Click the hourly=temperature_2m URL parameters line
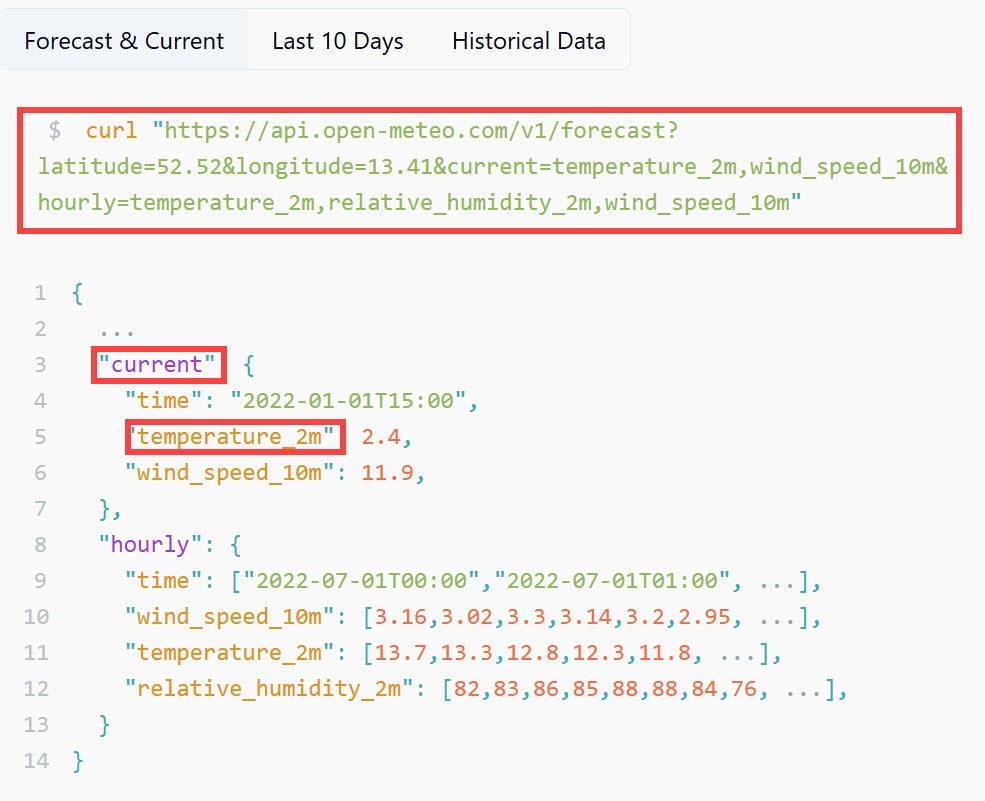 (420, 202)
